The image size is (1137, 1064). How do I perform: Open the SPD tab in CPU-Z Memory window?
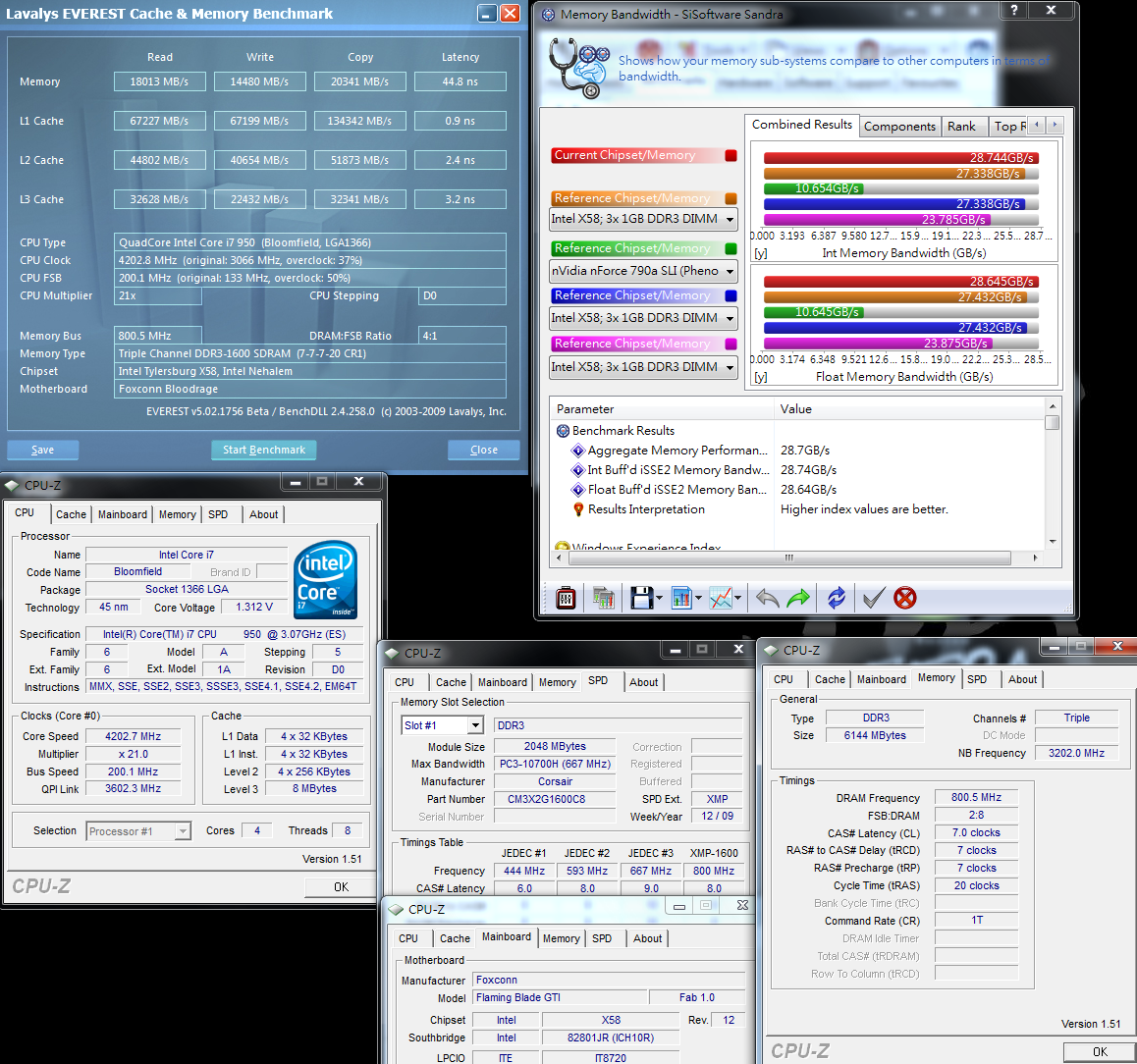[x=977, y=679]
